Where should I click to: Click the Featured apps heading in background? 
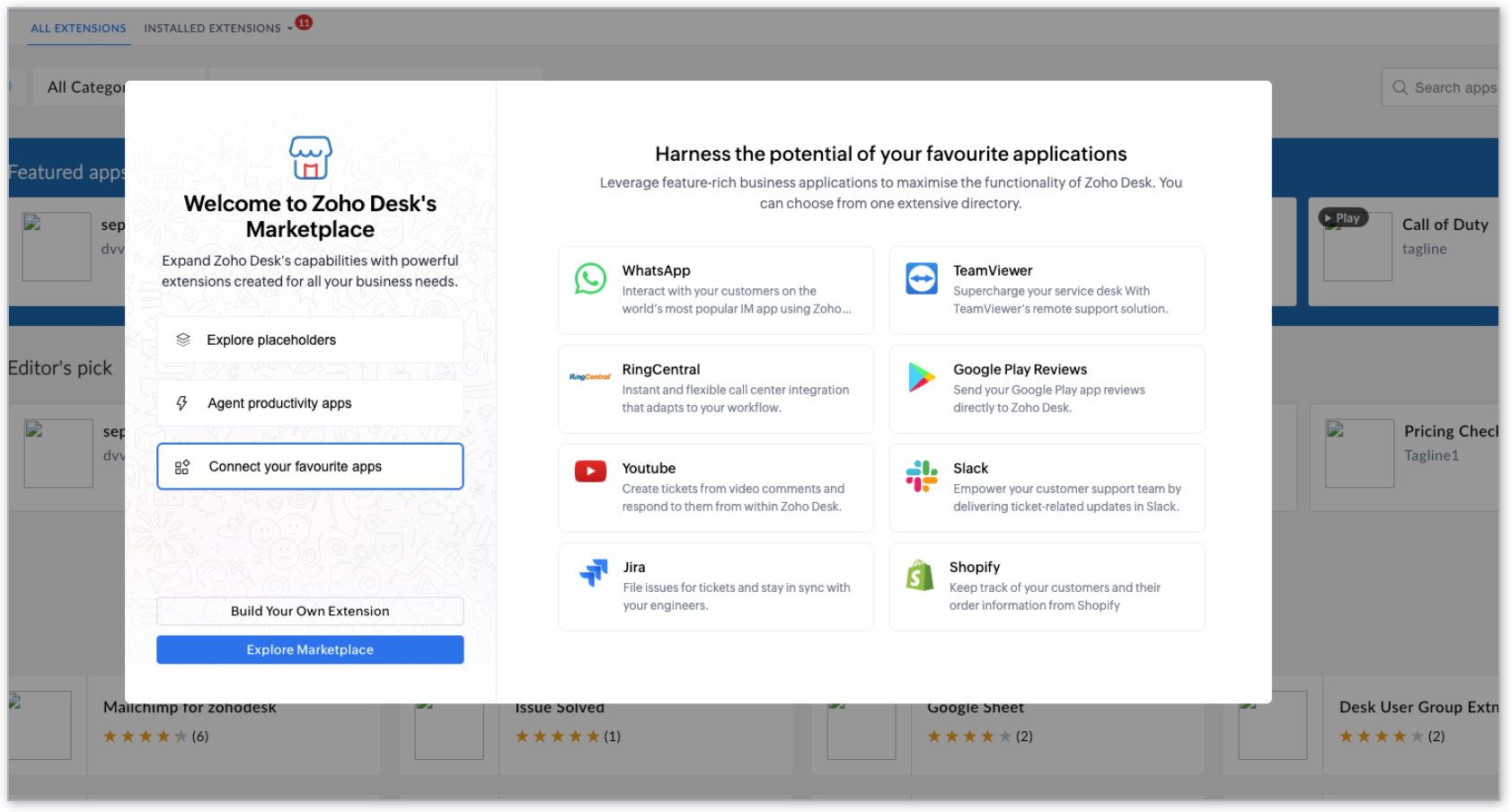tap(66, 172)
